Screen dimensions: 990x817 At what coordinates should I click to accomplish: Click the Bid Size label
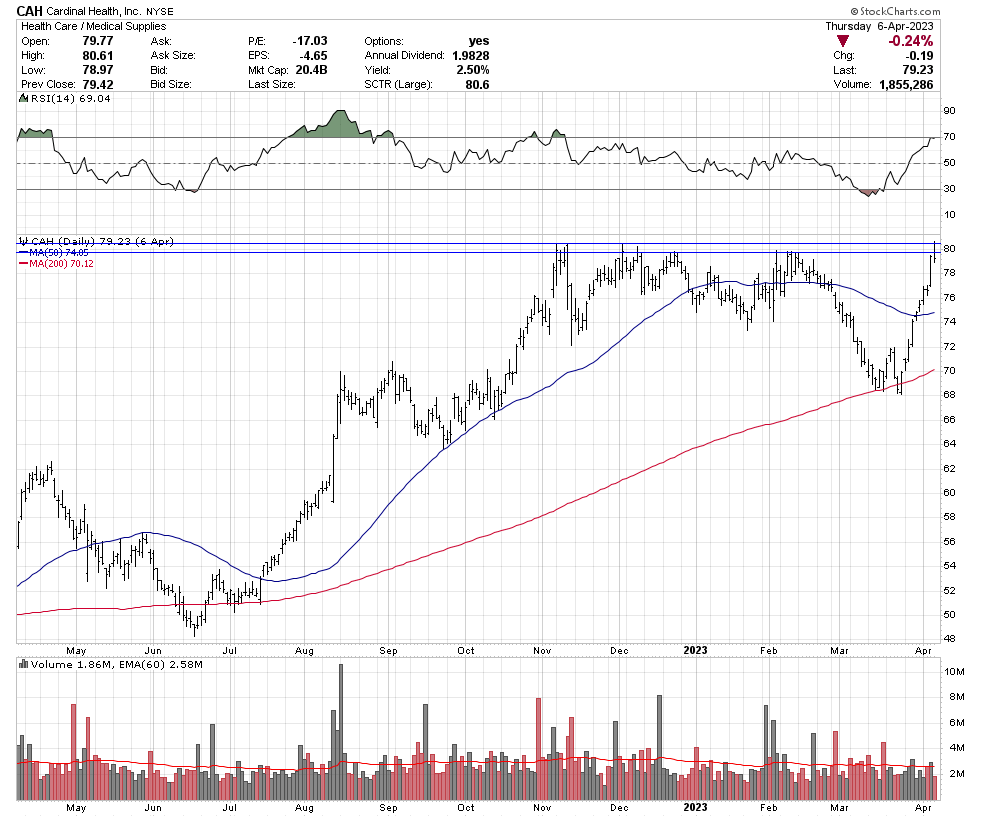170,84
